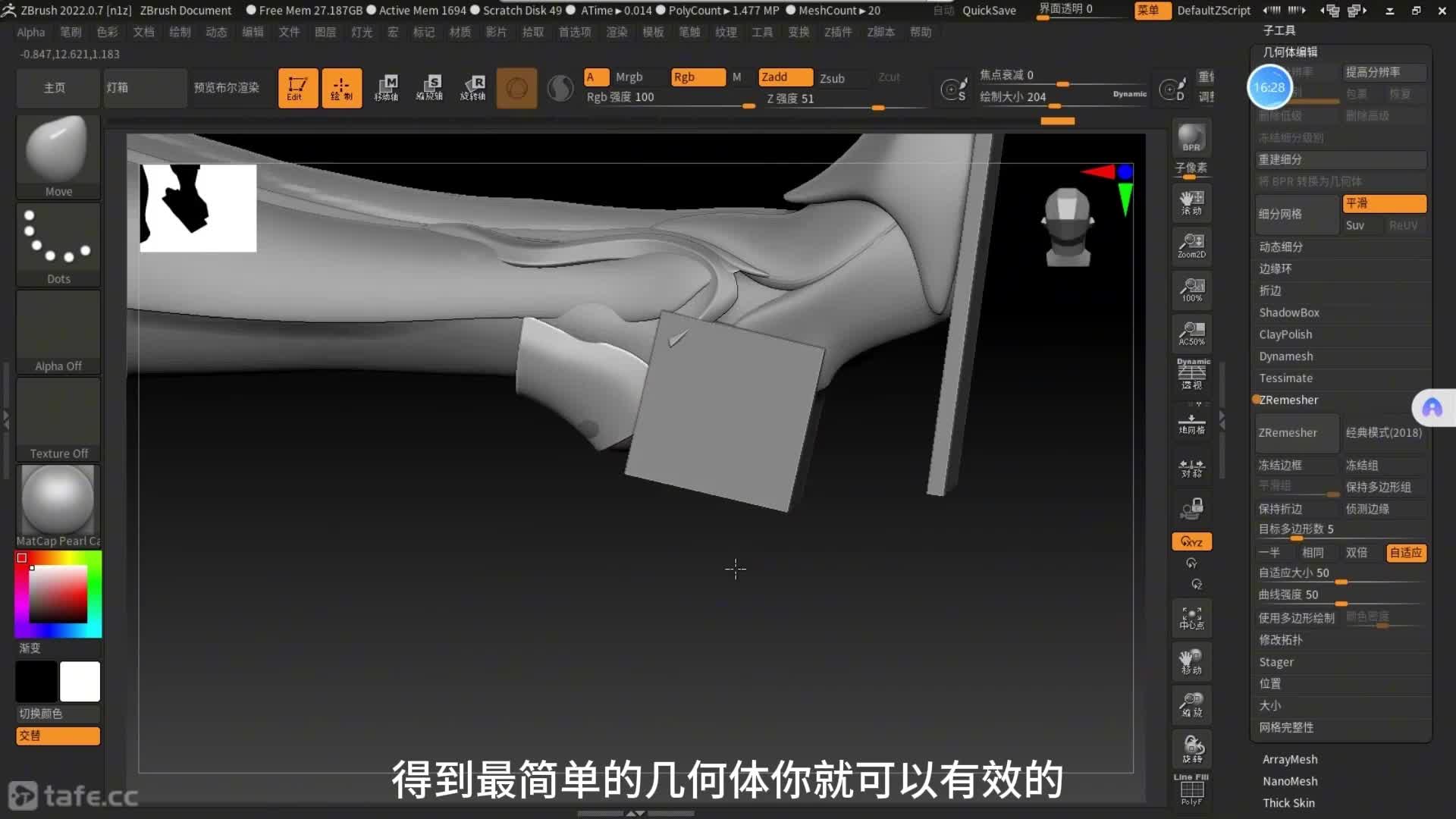Select the Move gizmo (M) tool
The width and height of the screenshot is (1456, 819).
(387, 88)
